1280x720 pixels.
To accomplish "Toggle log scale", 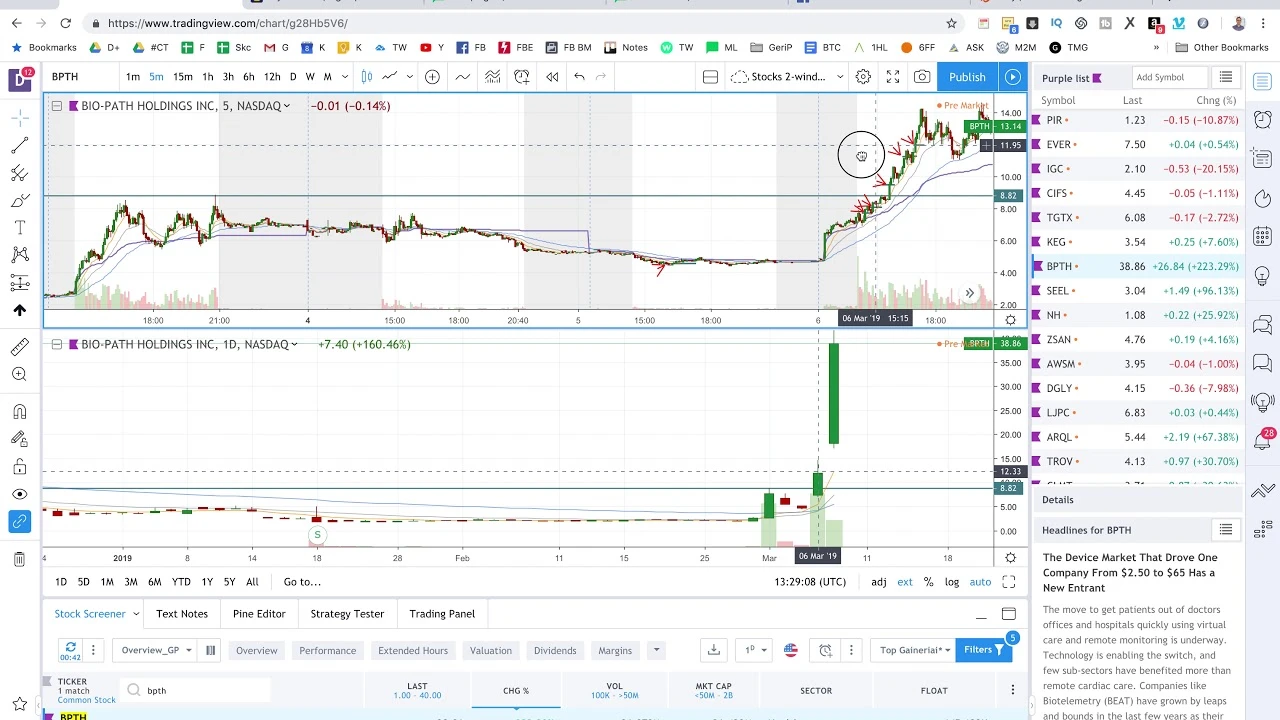I will 952,582.
